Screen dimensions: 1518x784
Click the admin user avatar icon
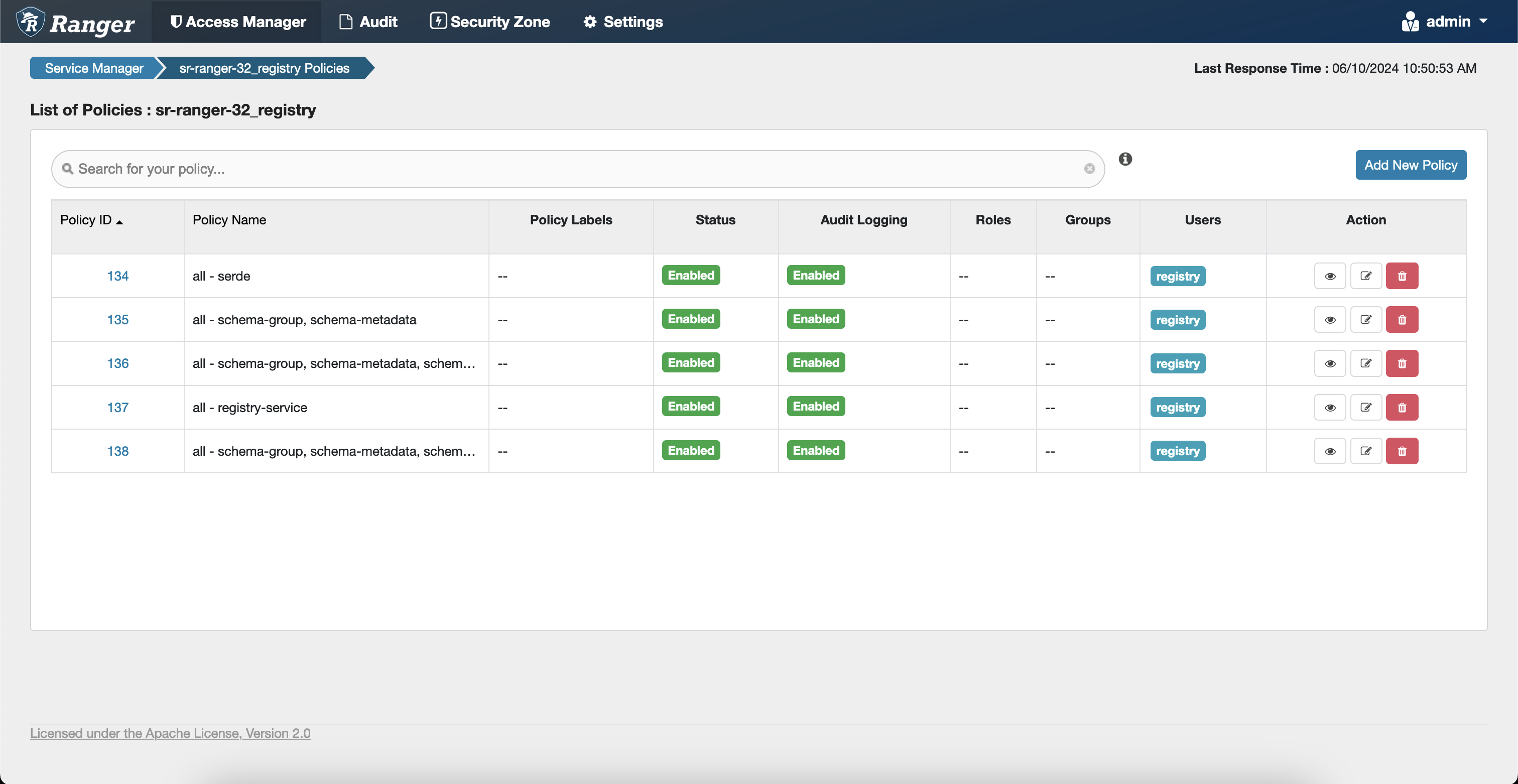(1411, 21)
